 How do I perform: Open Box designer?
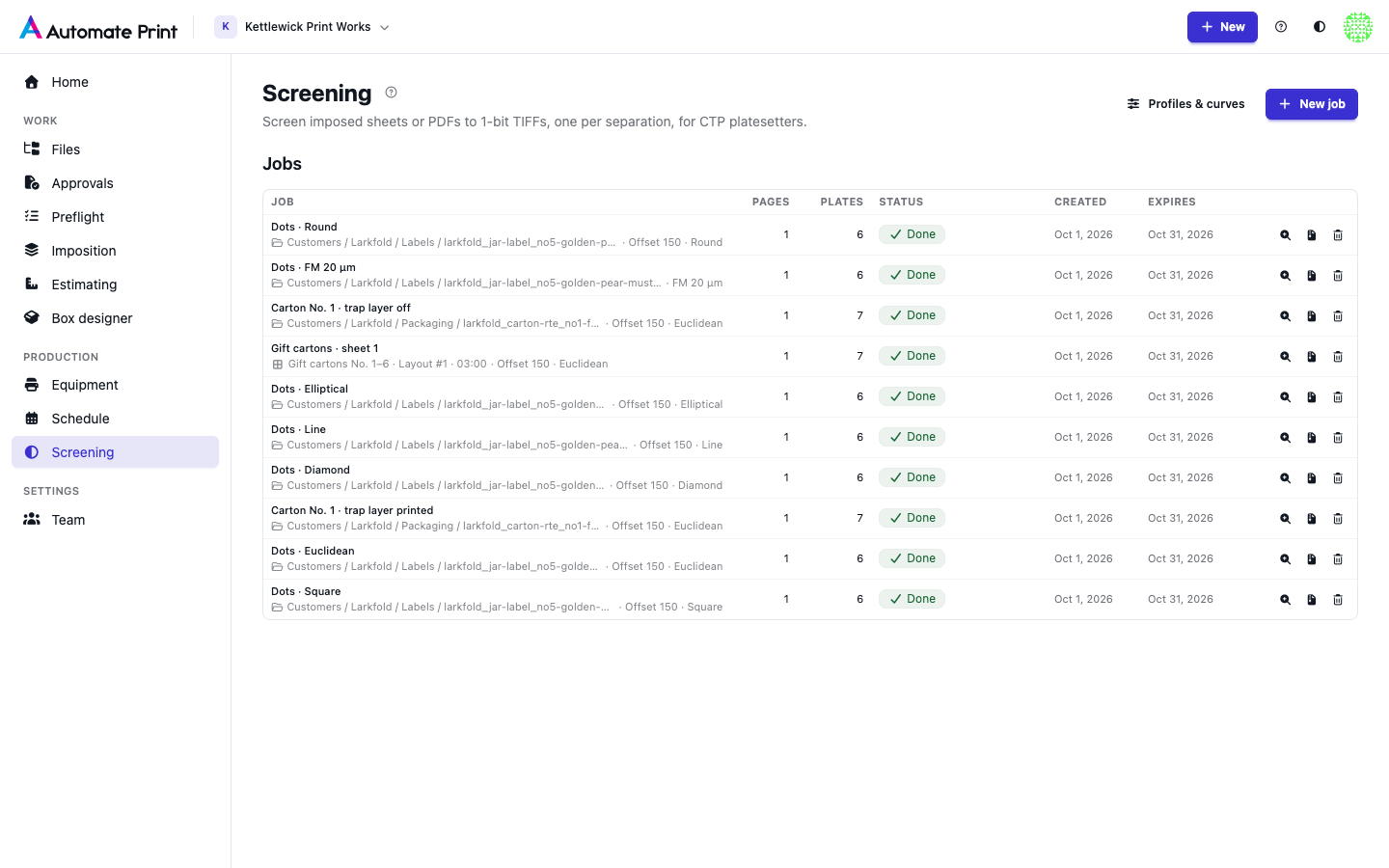pyautogui.click(x=116, y=318)
